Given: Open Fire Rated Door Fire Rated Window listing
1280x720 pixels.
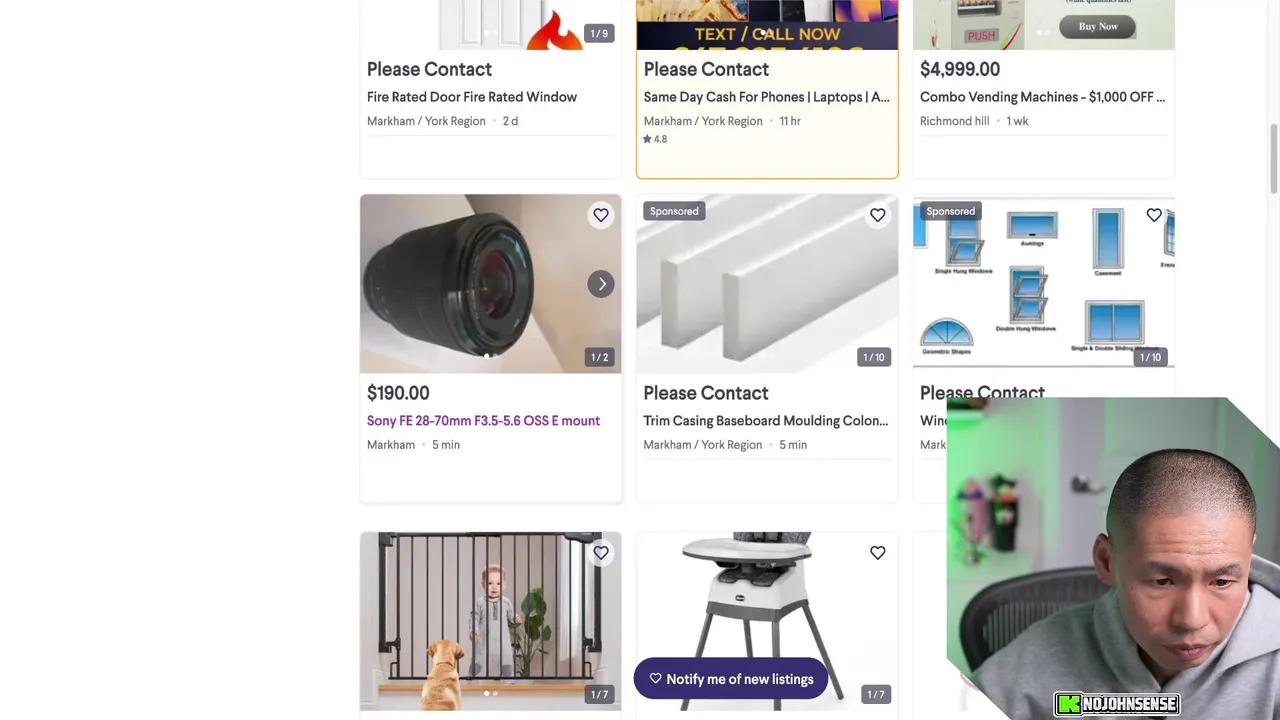Looking at the screenshot, I should pyautogui.click(x=472, y=97).
